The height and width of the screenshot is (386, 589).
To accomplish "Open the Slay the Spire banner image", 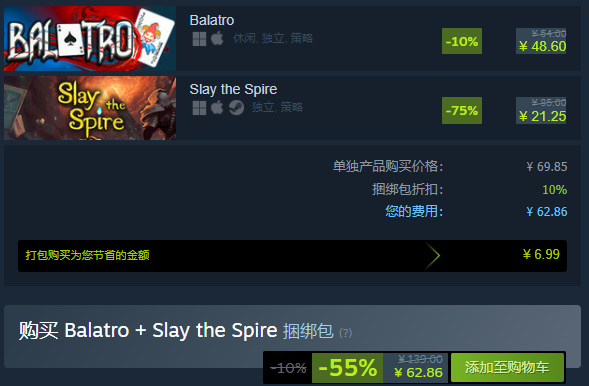I will [x=90, y=108].
